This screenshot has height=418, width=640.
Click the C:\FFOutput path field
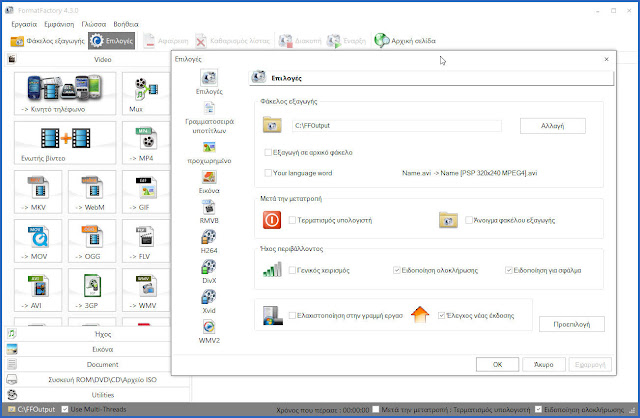click(x=396, y=125)
